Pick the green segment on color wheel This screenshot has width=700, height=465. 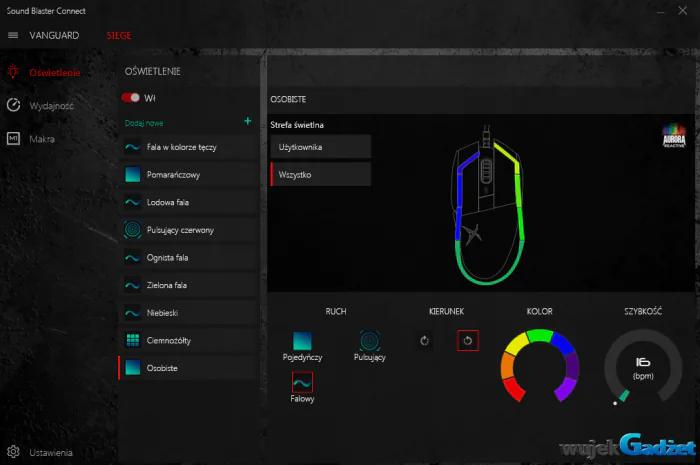(x=540, y=335)
